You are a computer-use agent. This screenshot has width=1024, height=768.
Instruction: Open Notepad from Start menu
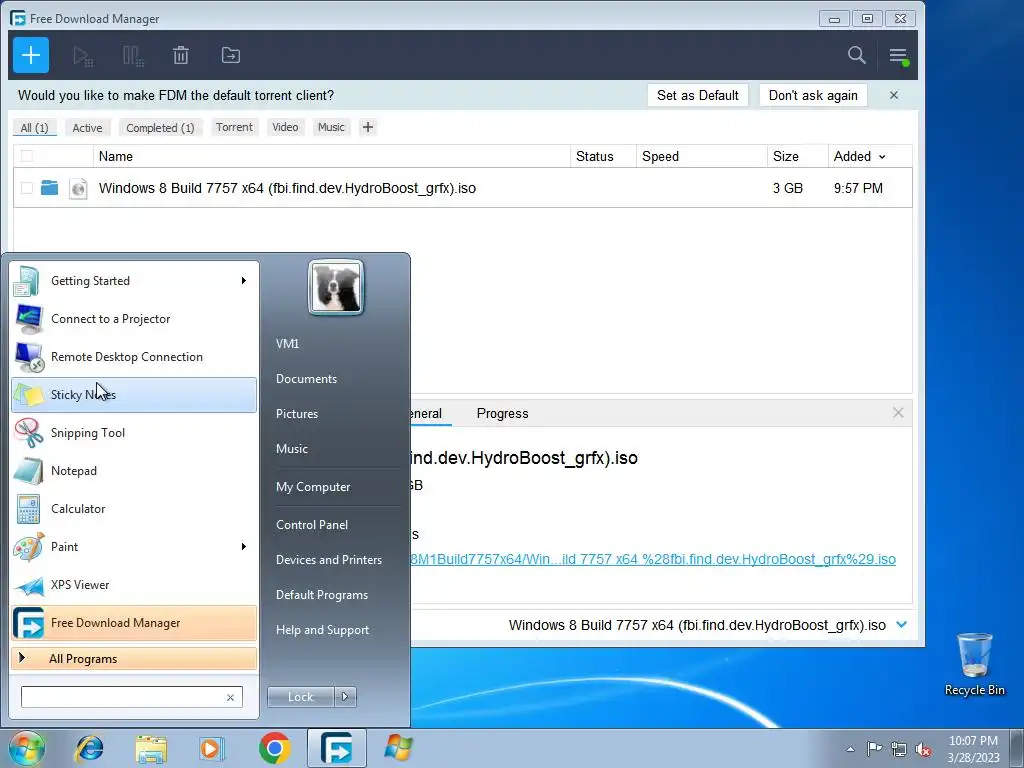tap(134, 471)
